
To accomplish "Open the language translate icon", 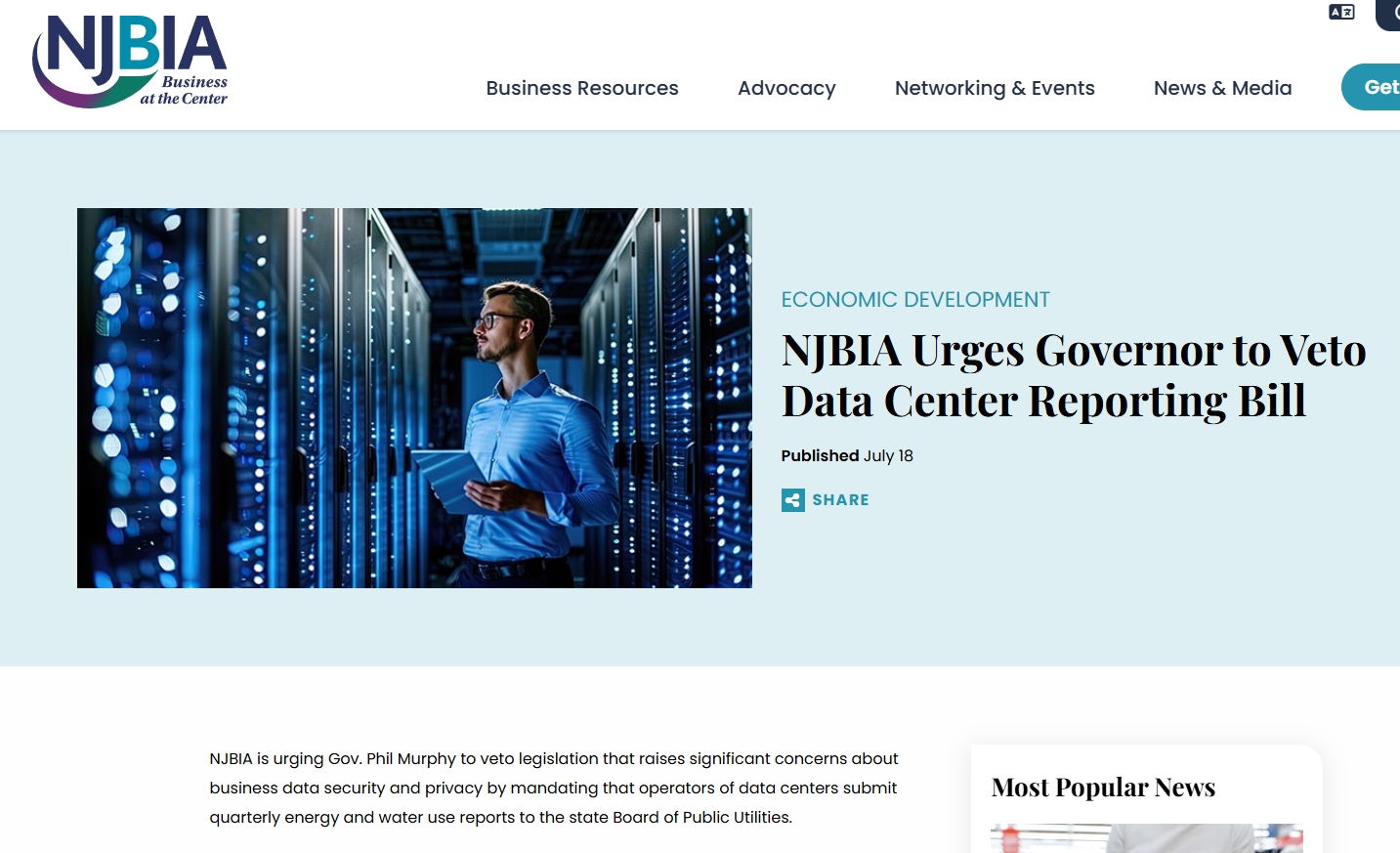I will [x=1341, y=12].
